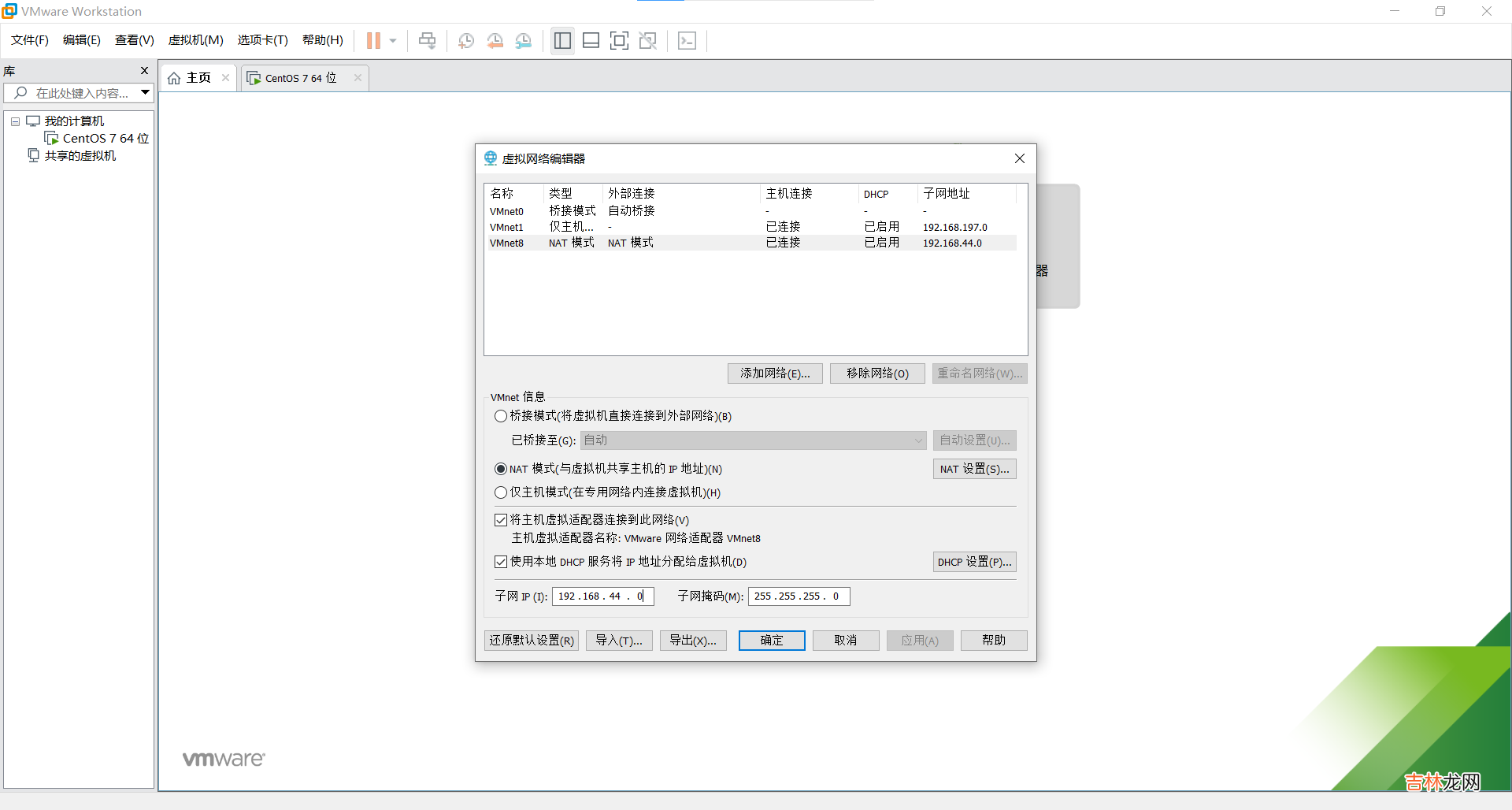Close the CentOS 7 64 位 tab
Viewport: 1512px width, 810px height.
click(x=358, y=78)
